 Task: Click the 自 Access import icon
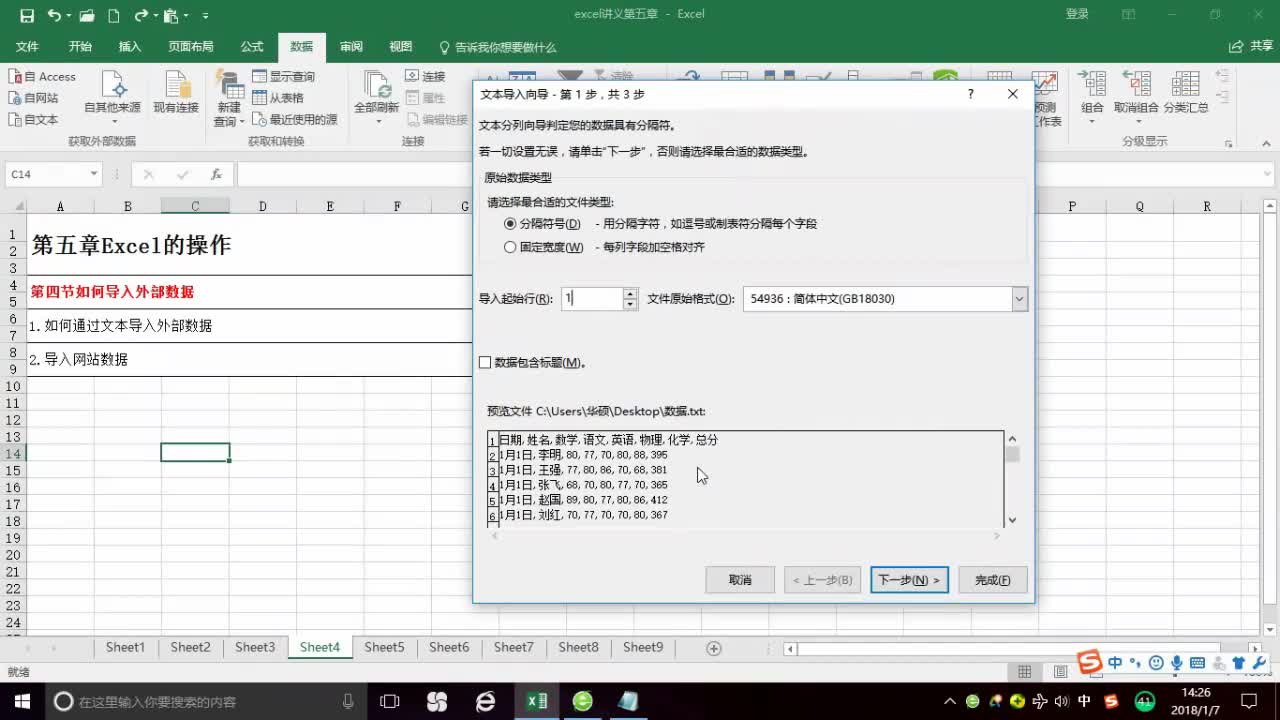click(x=44, y=76)
